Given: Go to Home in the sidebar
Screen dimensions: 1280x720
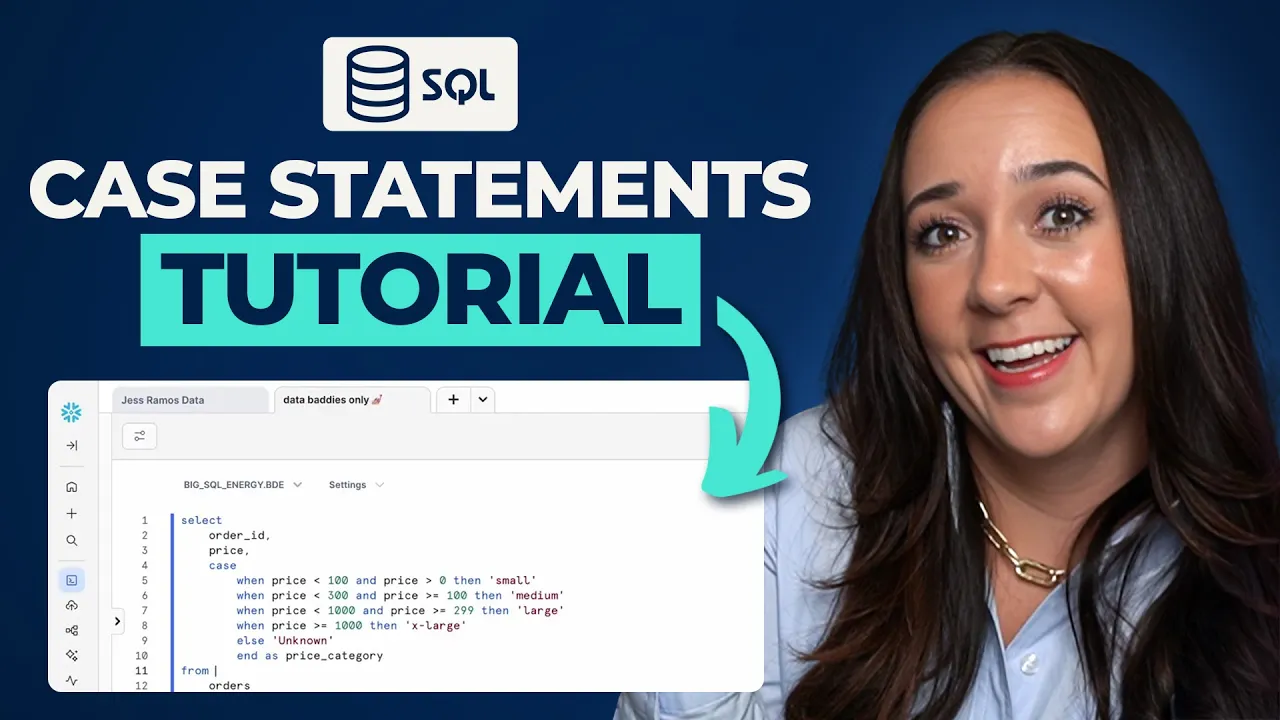Looking at the screenshot, I should [x=71, y=487].
